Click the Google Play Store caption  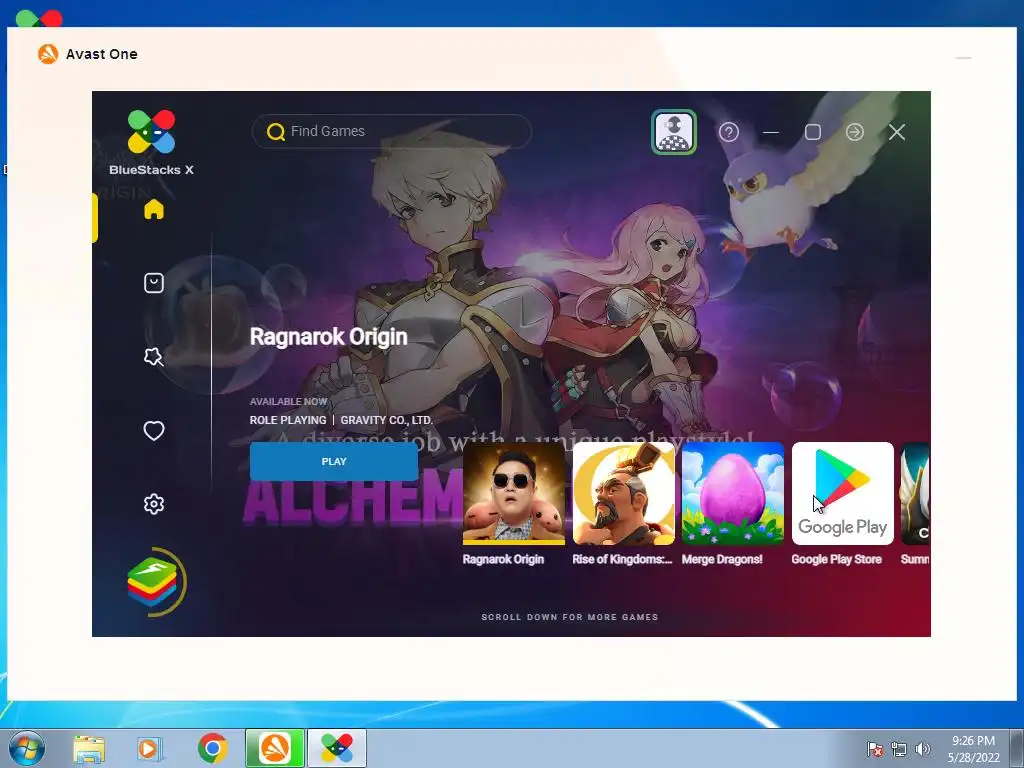[837, 559]
